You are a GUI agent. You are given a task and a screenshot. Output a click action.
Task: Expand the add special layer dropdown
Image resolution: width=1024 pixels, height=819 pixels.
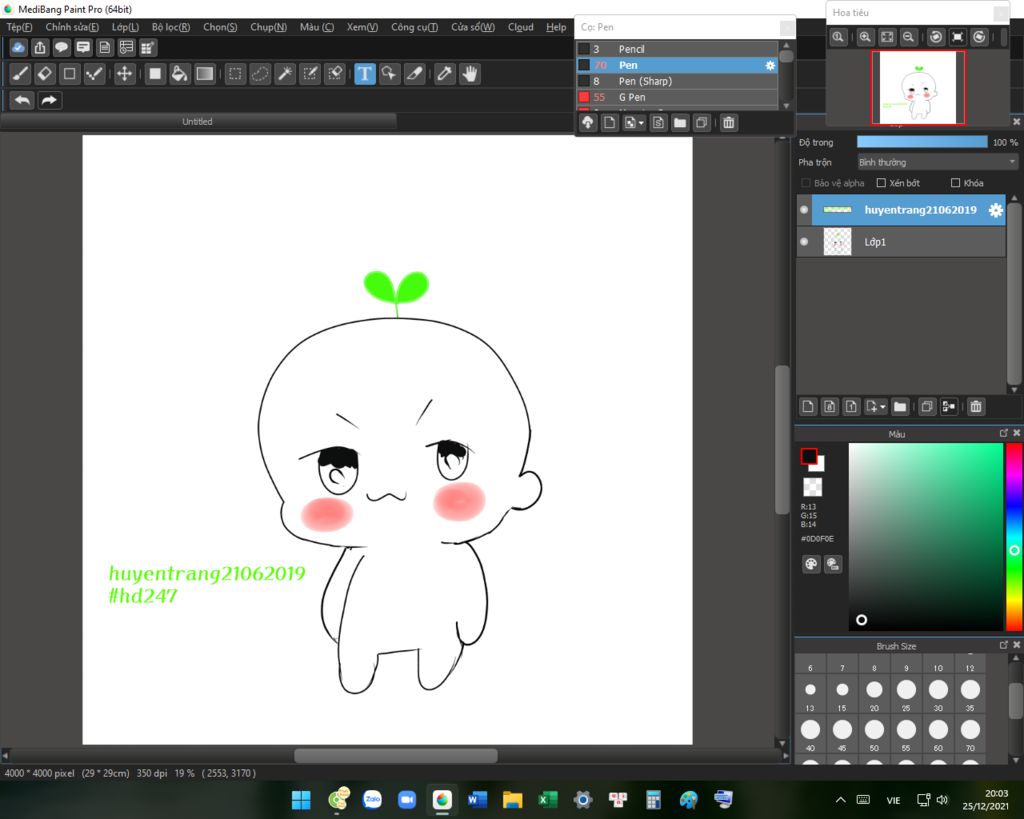click(882, 407)
